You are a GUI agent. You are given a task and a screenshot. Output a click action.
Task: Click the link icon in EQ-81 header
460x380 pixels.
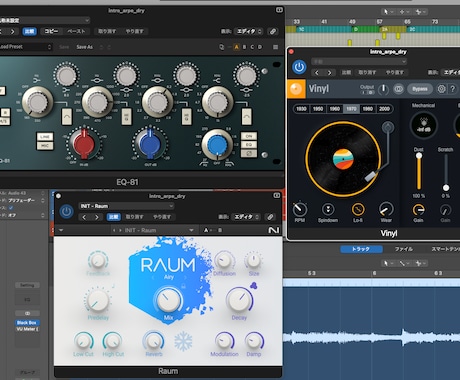click(273, 31)
